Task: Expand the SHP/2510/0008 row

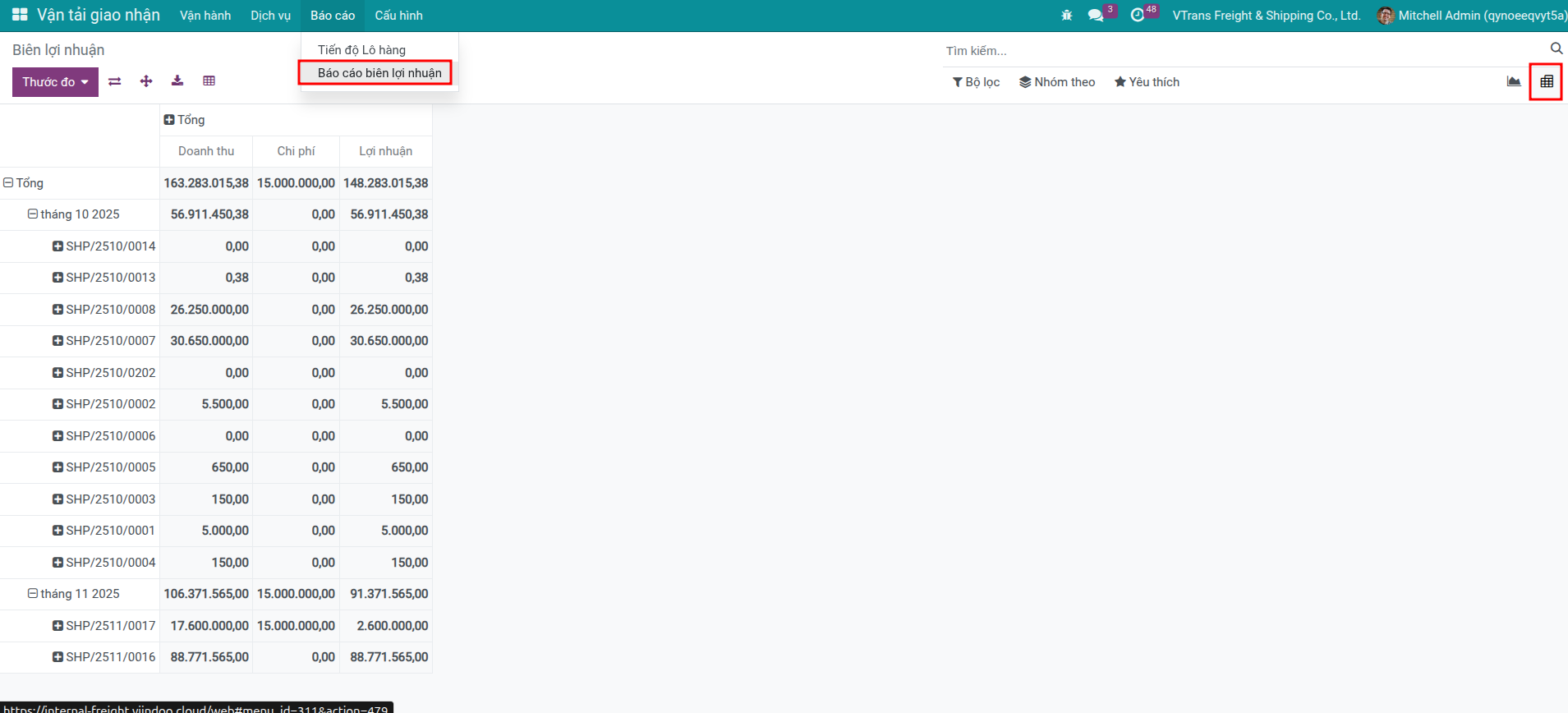Action: (x=104, y=310)
